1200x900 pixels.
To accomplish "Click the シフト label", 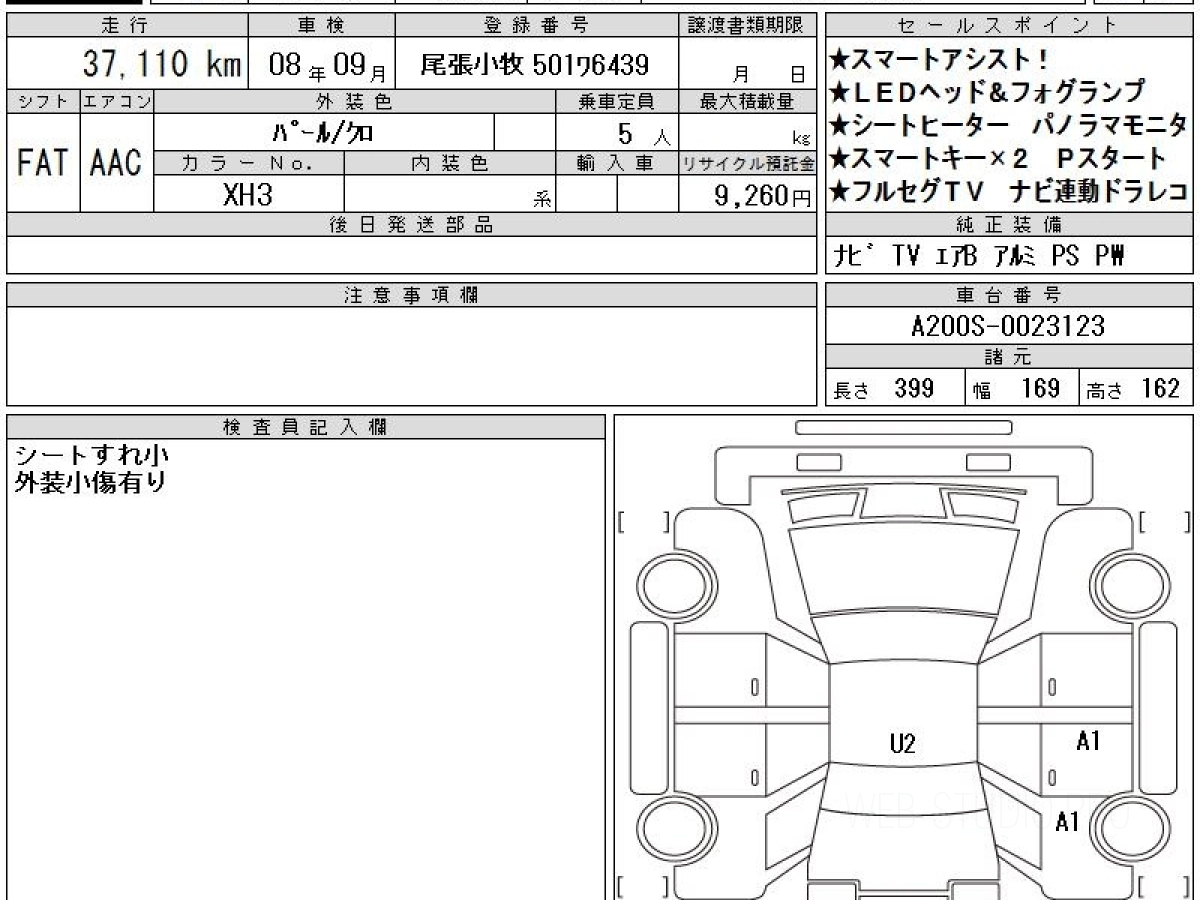I will tap(43, 101).
